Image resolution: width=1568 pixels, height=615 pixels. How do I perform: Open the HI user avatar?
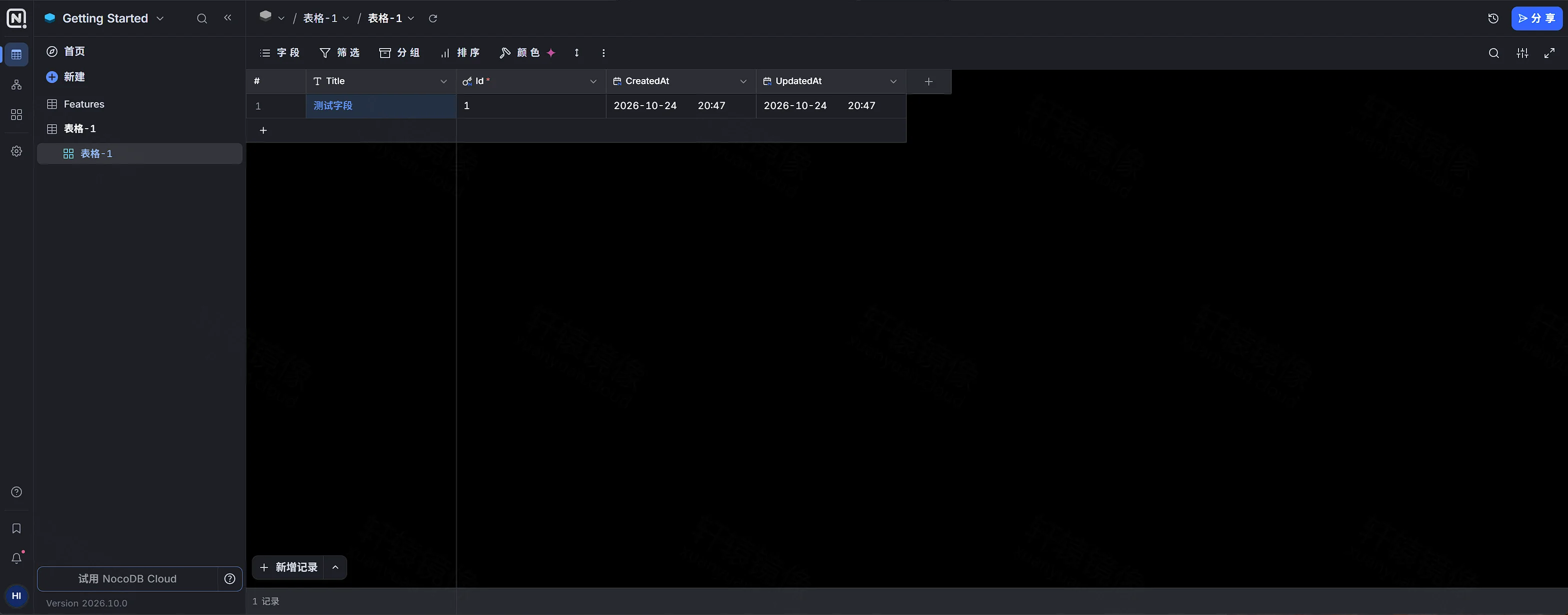(x=17, y=596)
